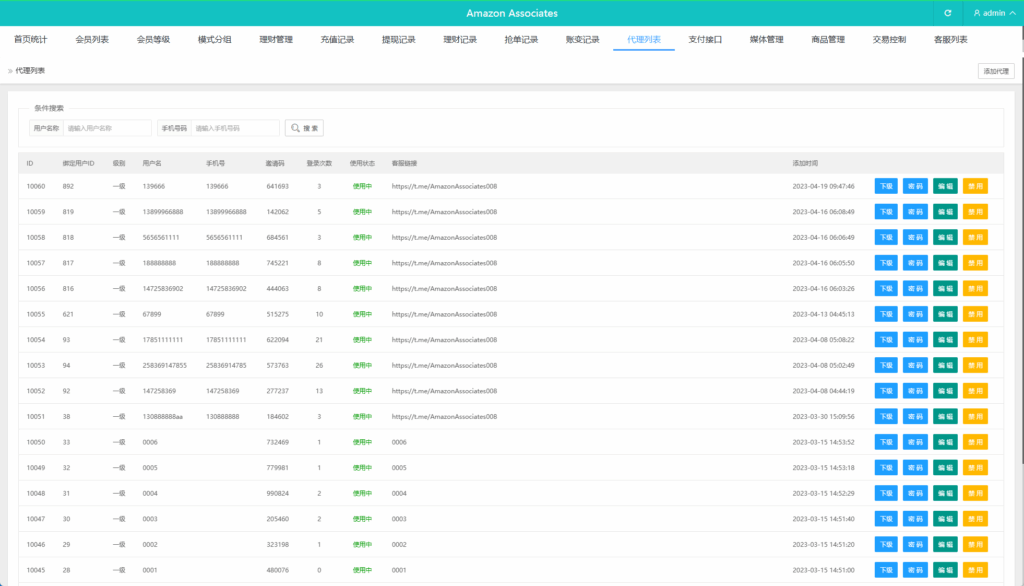
Task: Go to the 支付接口 section
Action: click(x=706, y=39)
